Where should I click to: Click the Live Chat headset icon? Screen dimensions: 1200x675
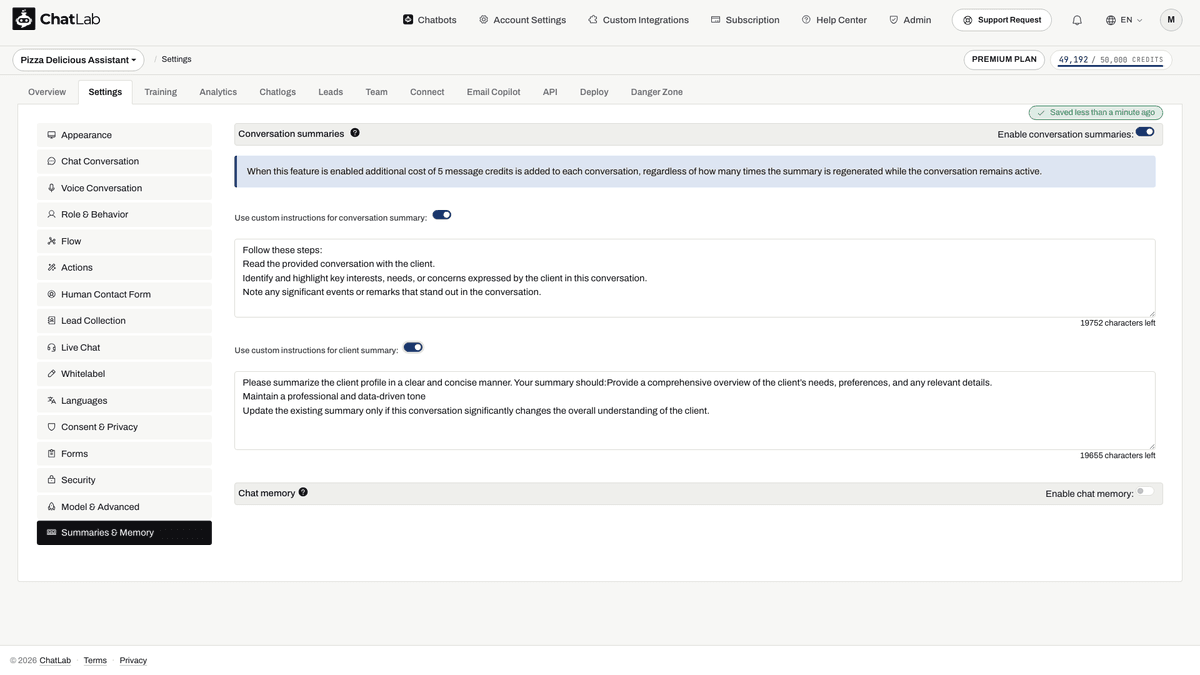[x=51, y=347]
